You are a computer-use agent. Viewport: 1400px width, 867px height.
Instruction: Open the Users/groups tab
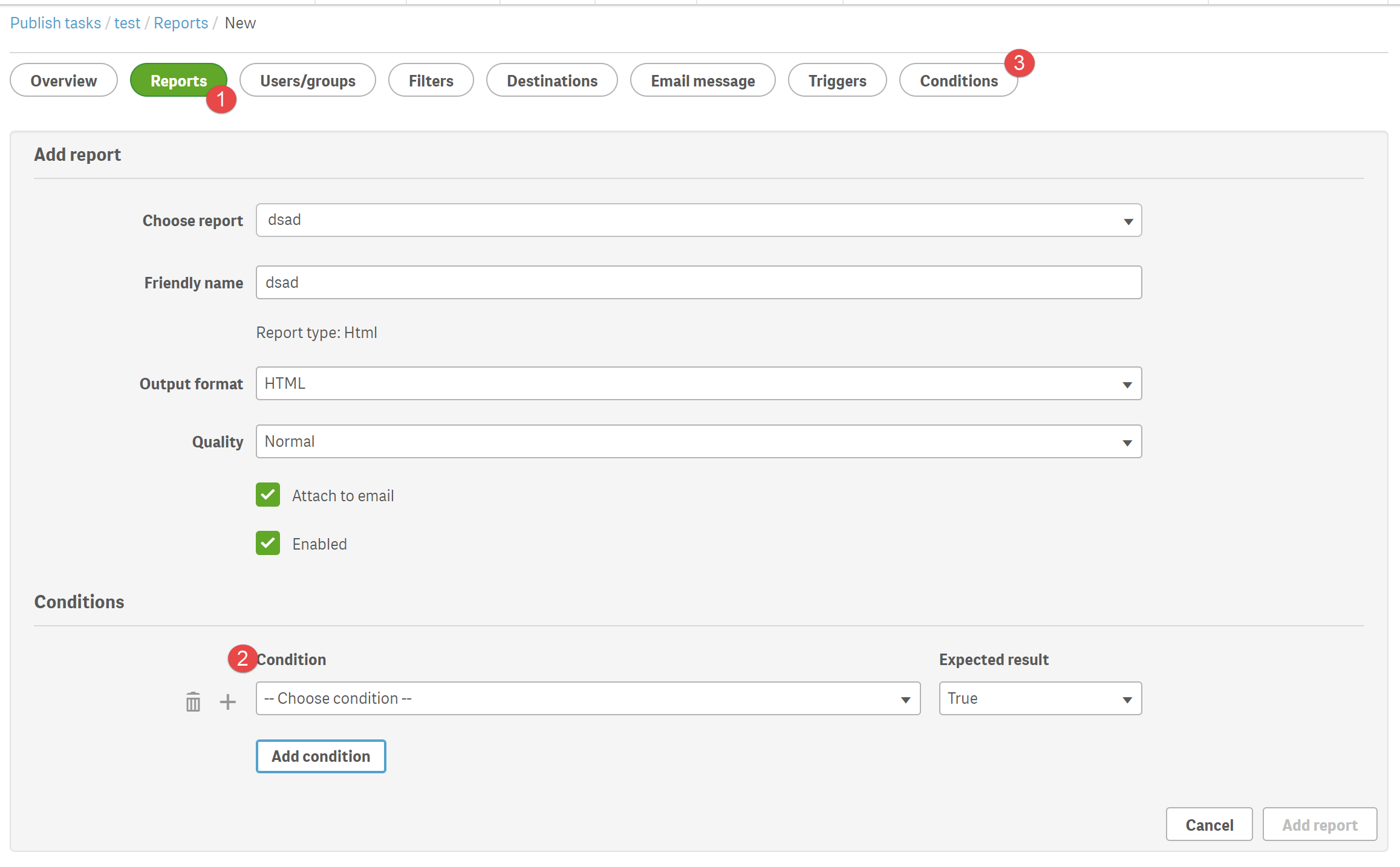[x=307, y=80]
